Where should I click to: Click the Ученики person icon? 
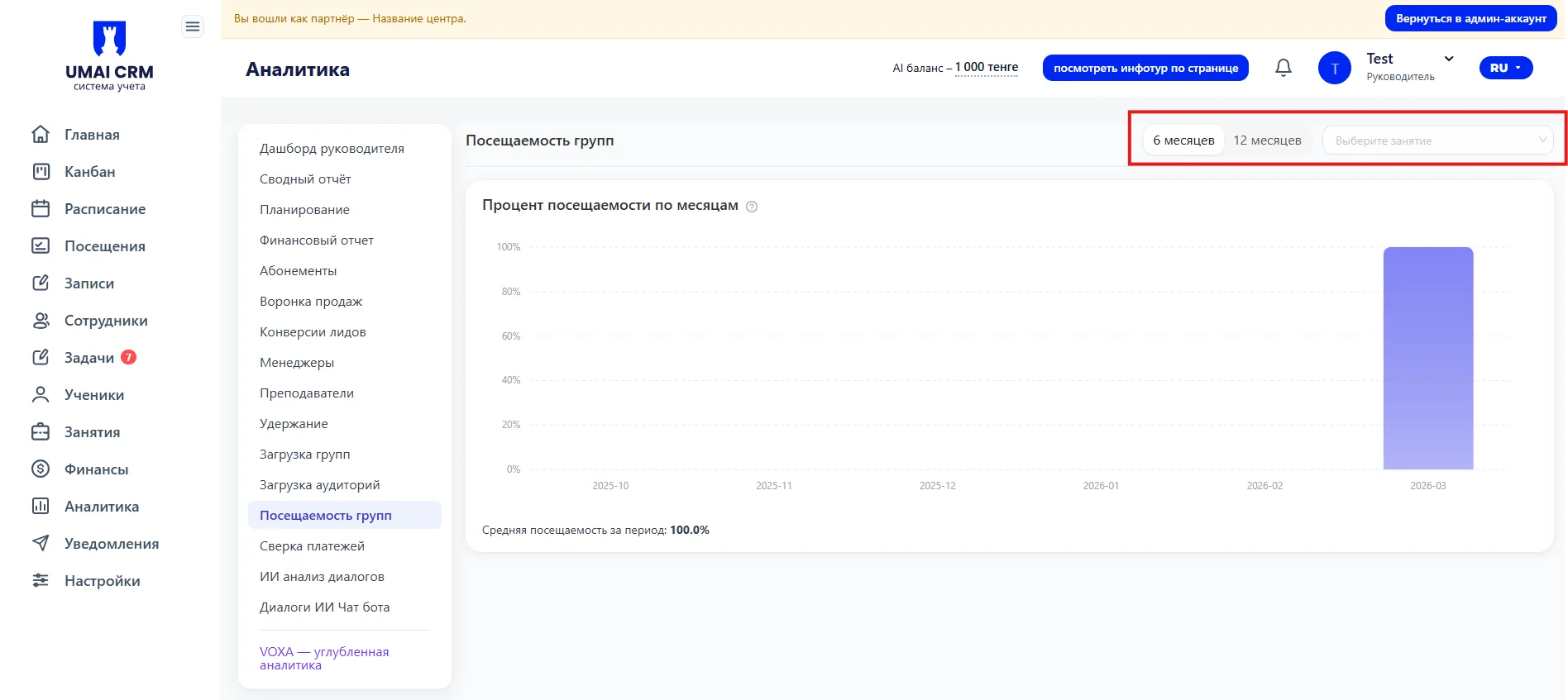coord(41,394)
